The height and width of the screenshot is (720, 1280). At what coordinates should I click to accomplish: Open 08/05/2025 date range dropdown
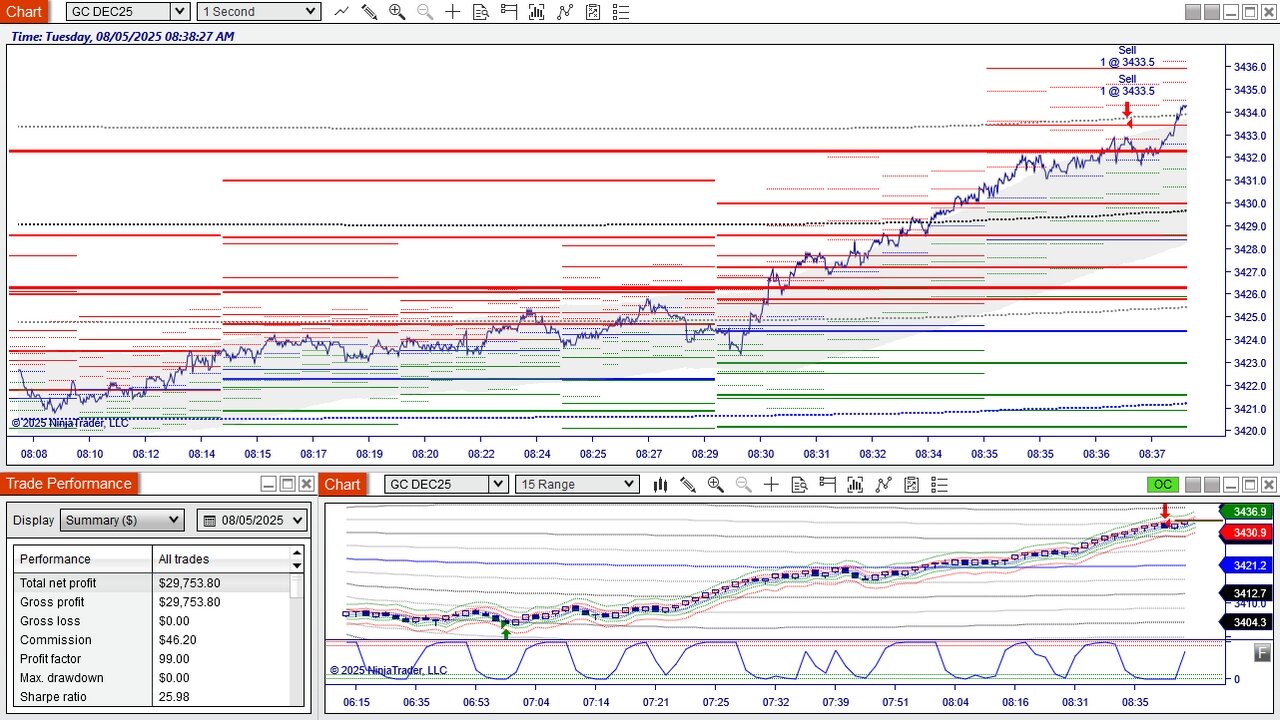click(x=252, y=520)
